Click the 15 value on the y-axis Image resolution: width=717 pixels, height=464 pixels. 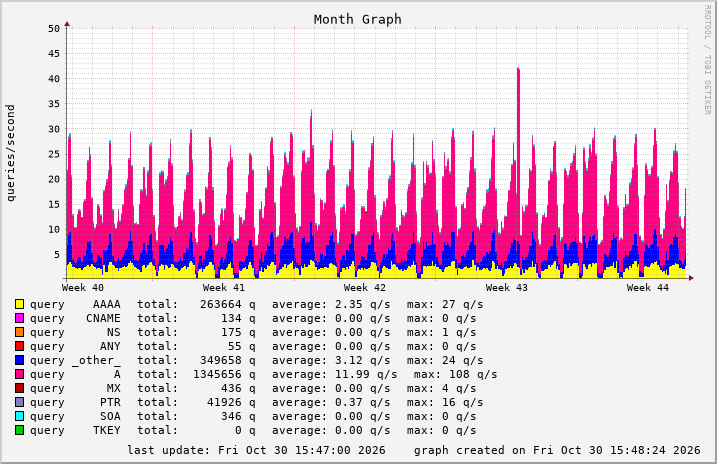(54, 204)
